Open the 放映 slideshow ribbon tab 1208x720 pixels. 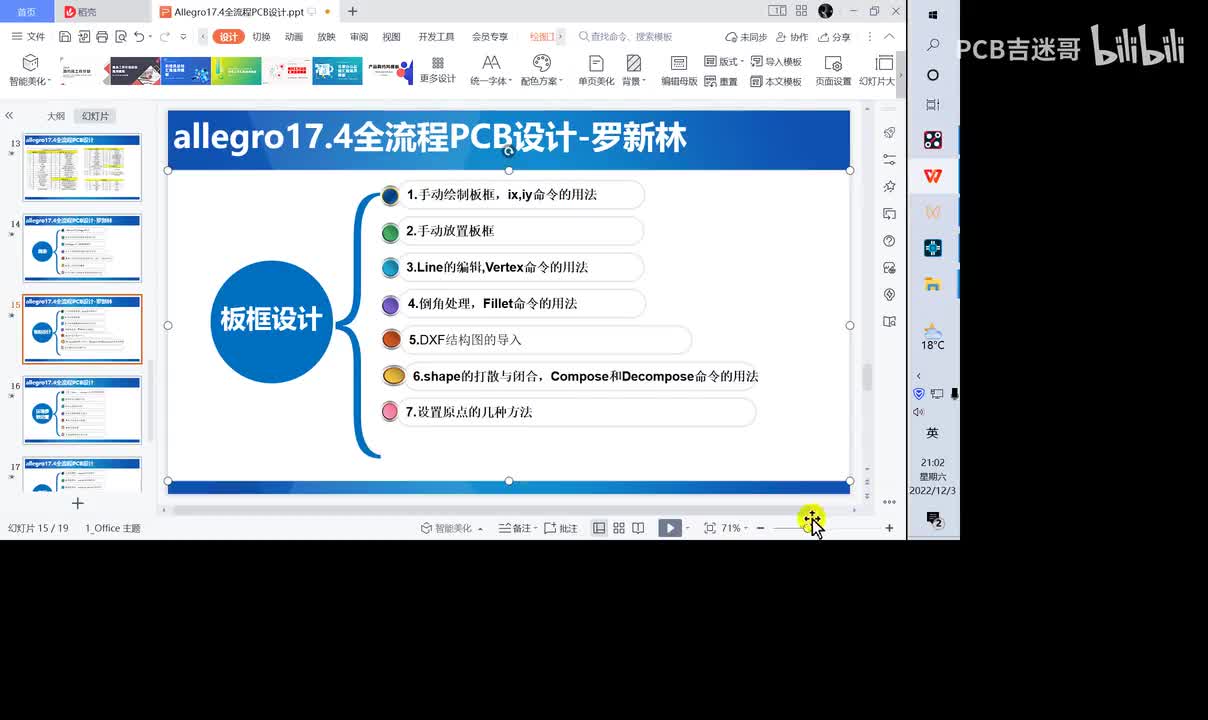coord(326,37)
